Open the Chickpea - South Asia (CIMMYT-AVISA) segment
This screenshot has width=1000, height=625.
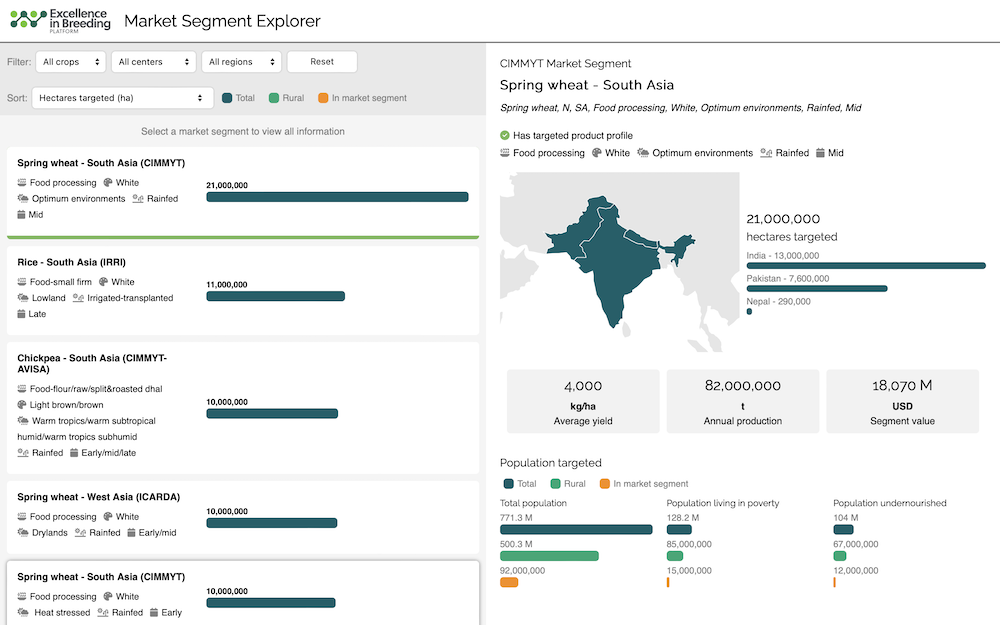(x=243, y=408)
